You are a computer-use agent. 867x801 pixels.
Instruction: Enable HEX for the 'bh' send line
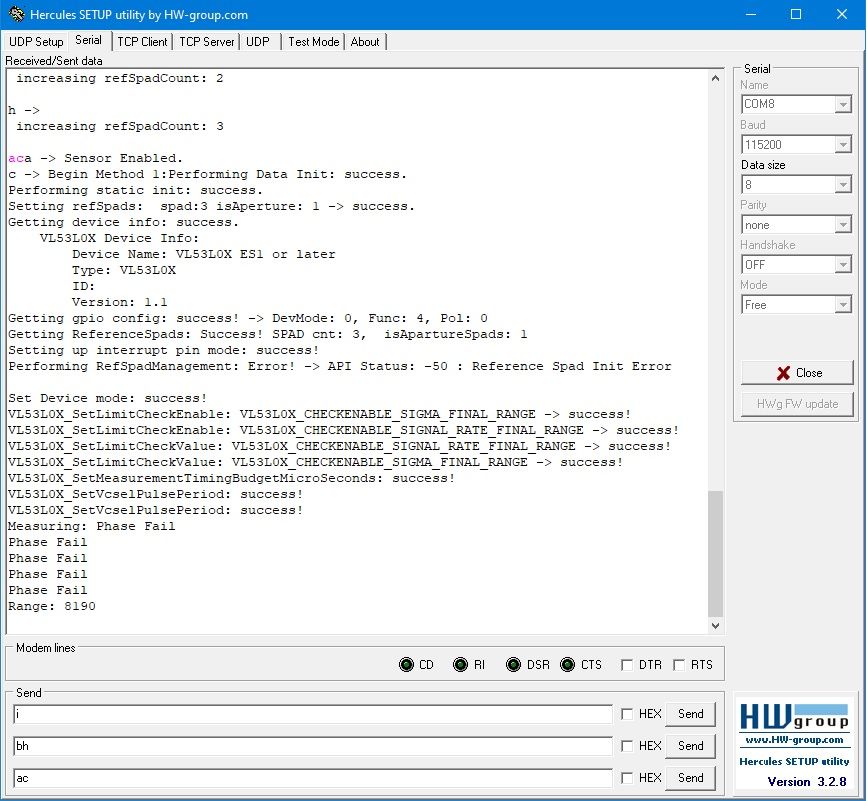point(626,746)
